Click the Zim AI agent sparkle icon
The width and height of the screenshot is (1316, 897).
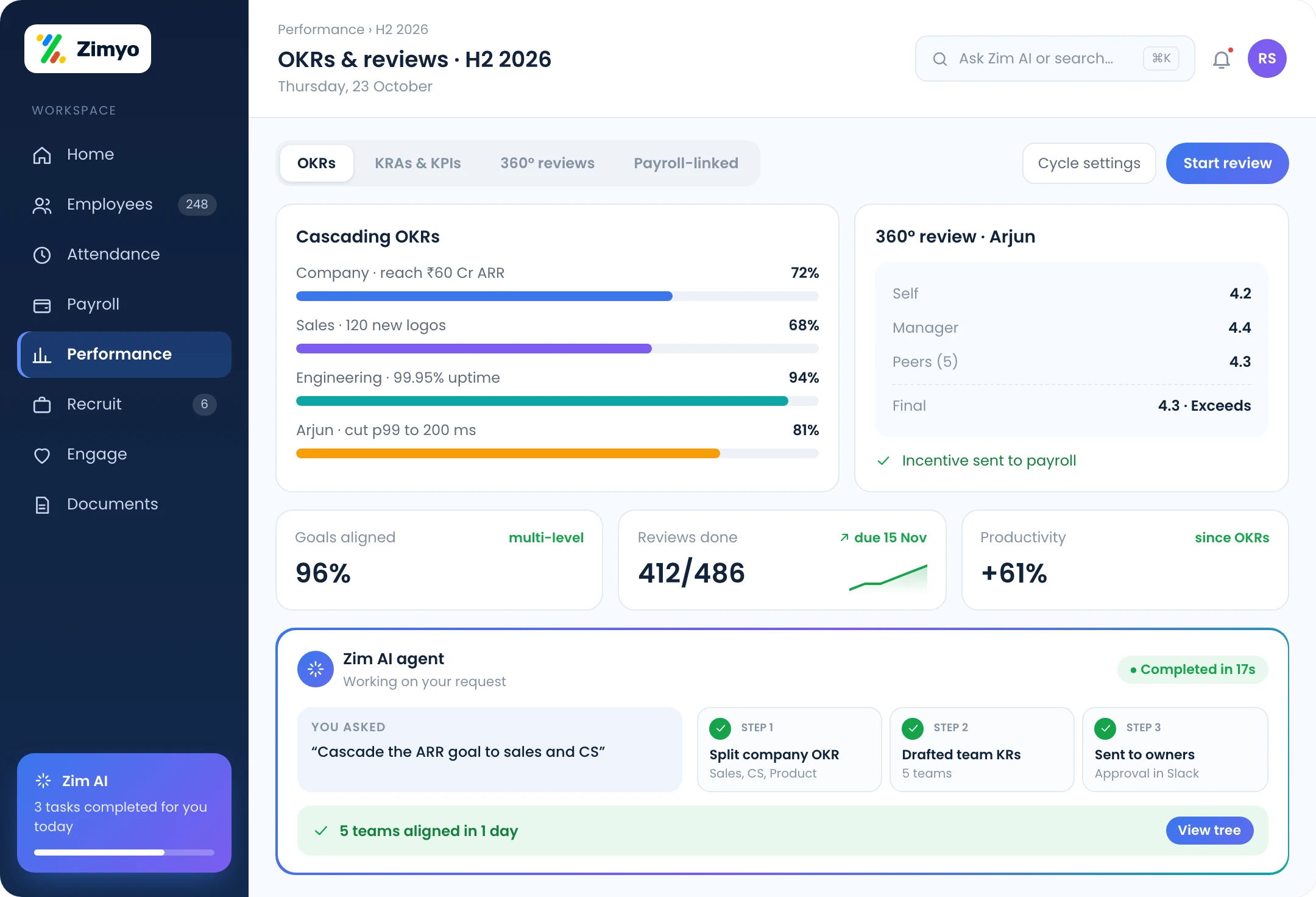316,669
